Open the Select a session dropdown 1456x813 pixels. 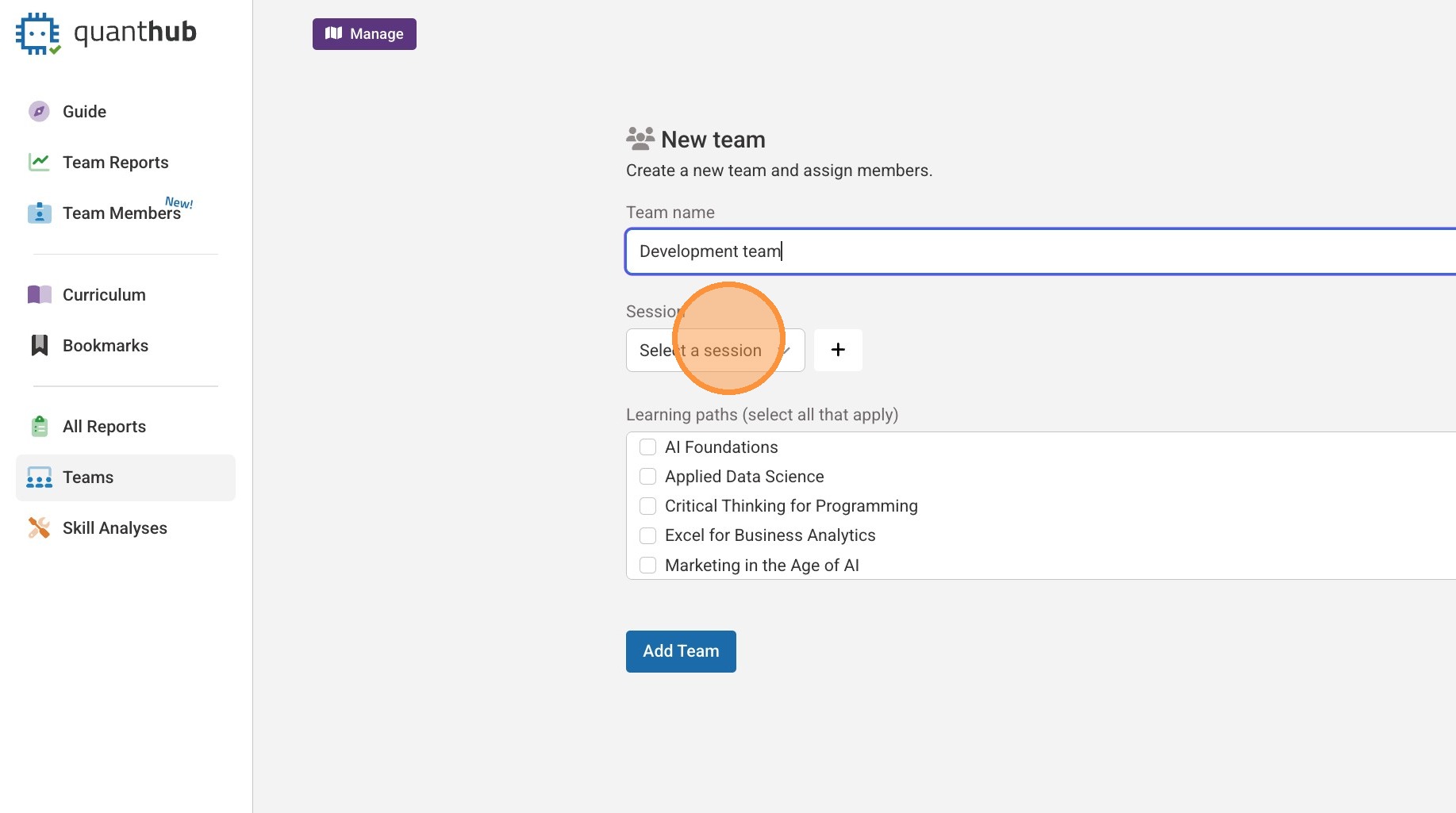click(715, 351)
